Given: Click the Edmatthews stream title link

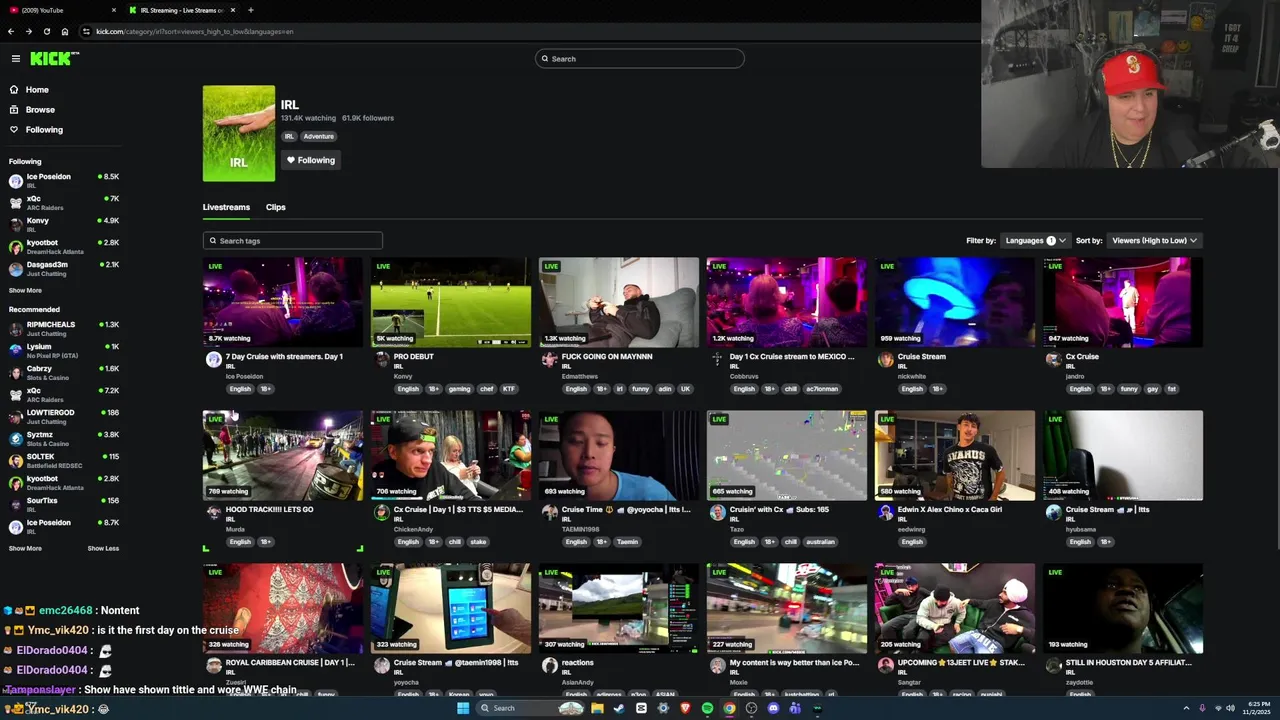Looking at the screenshot, I should point(607,356).
